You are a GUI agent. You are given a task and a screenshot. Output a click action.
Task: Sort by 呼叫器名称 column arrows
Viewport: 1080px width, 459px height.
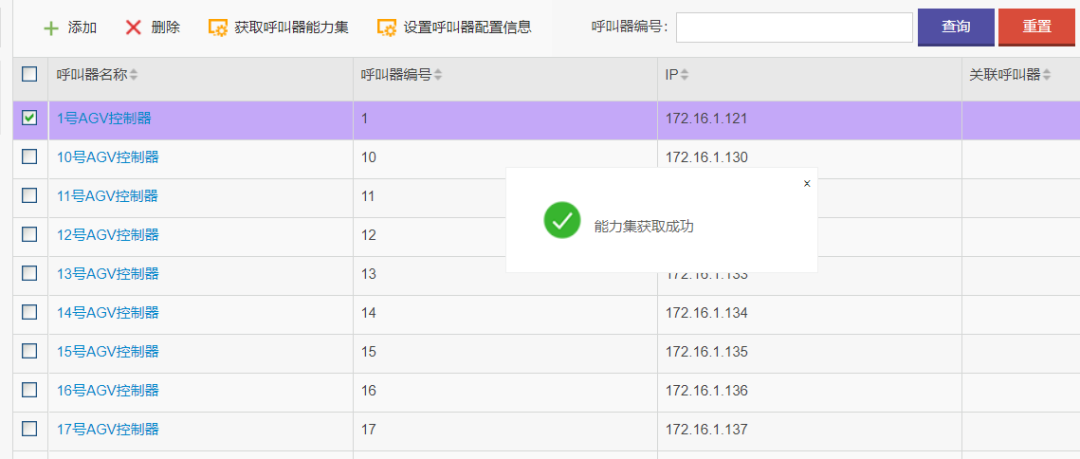point(134,76)
